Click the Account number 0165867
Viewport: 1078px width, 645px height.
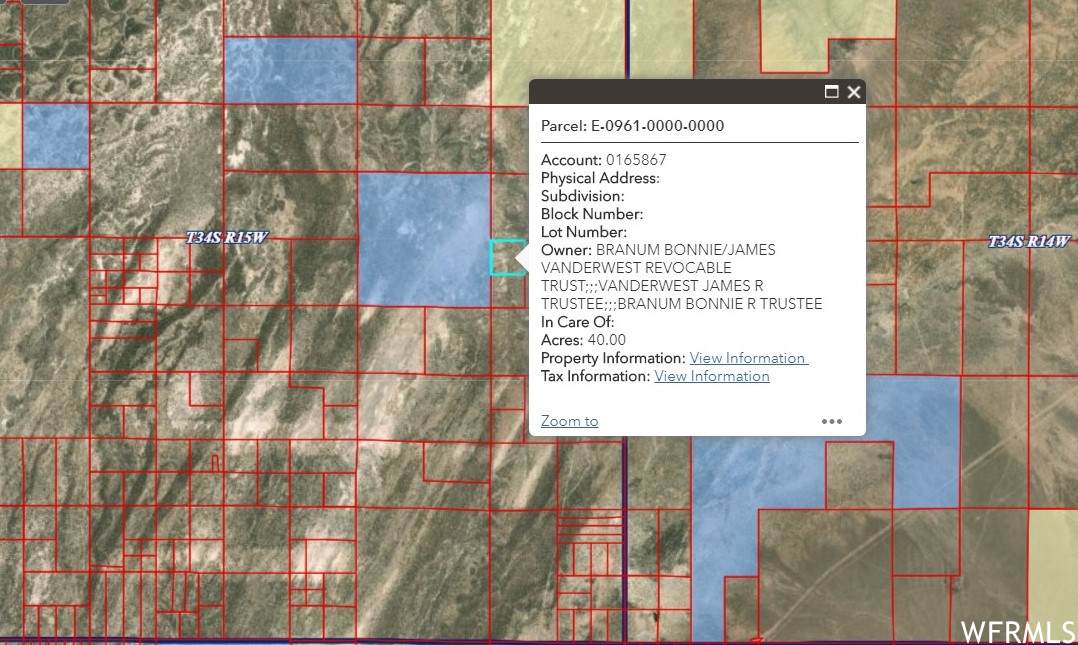(636, 160)
